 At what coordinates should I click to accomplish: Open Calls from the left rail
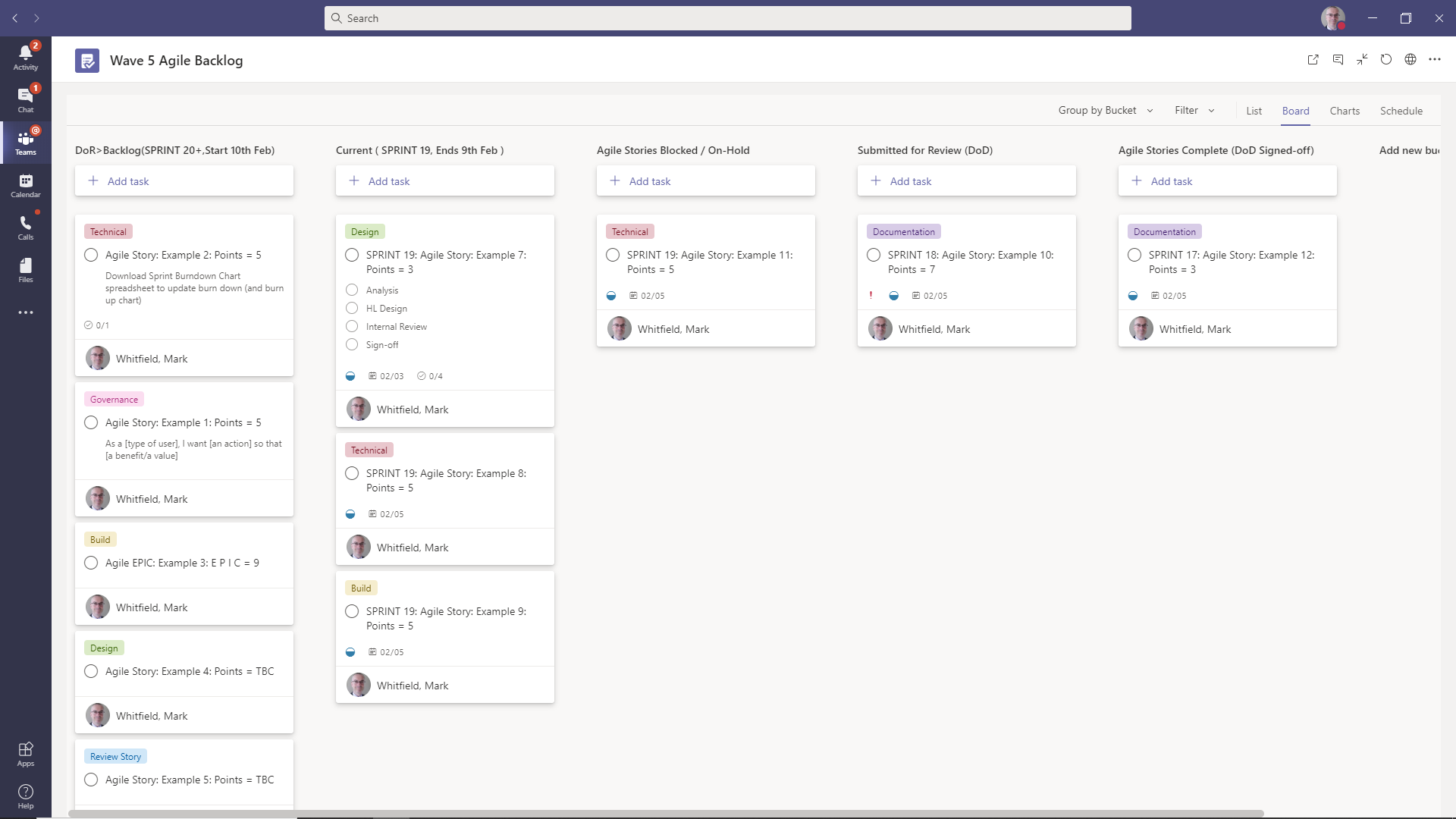[x=25, y=227]
